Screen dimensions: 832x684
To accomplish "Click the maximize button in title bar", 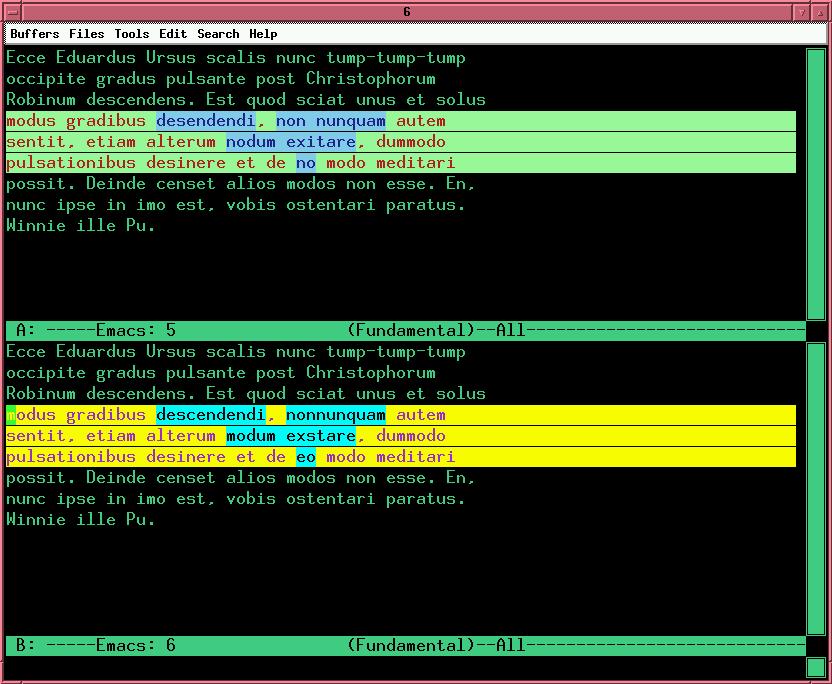I will point(820,11).
